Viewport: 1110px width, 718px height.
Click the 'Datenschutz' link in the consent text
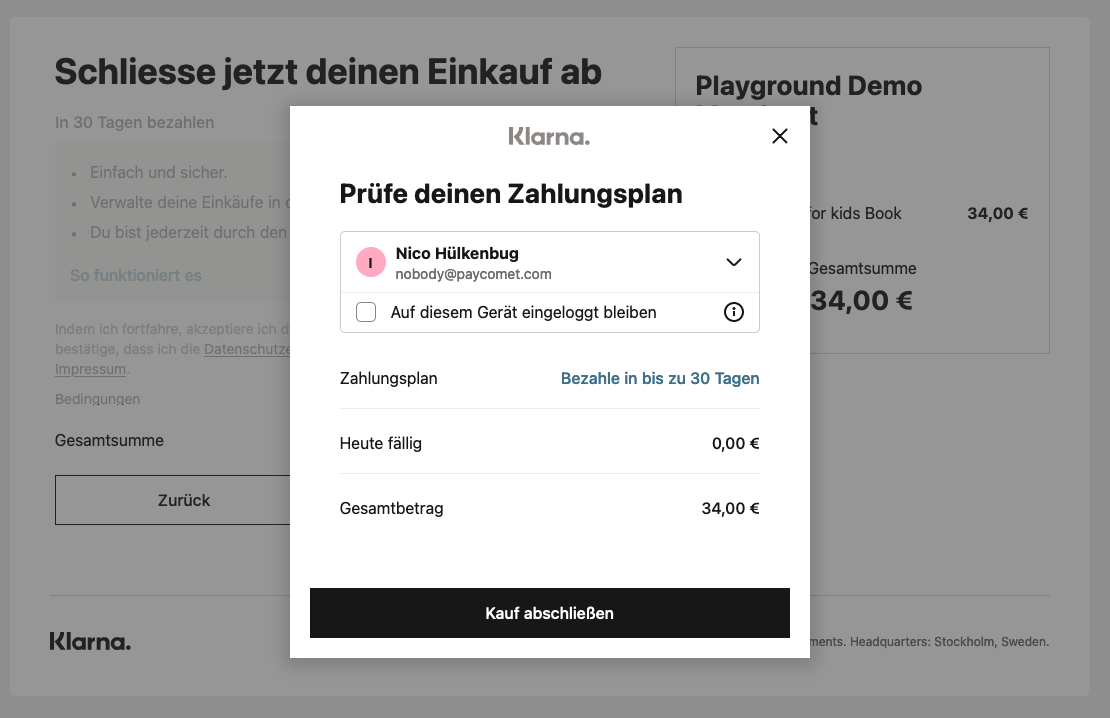pyautogui.click(x=246, y=349)
